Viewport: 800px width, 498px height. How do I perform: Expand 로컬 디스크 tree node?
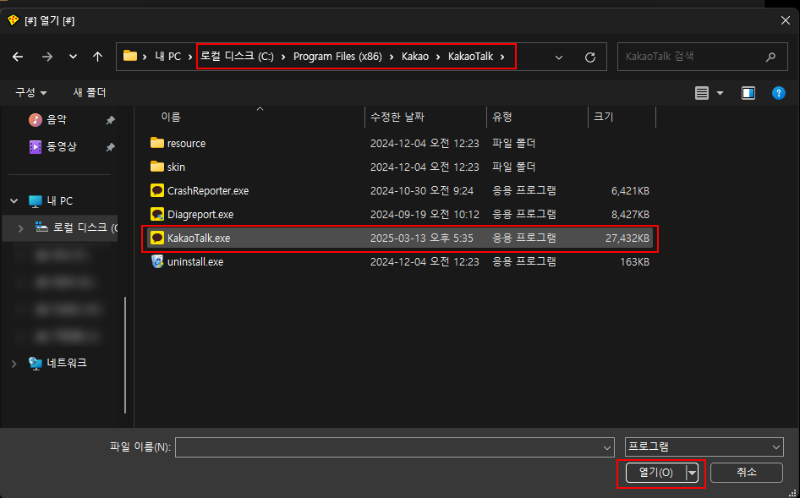[x=20, y=229]
